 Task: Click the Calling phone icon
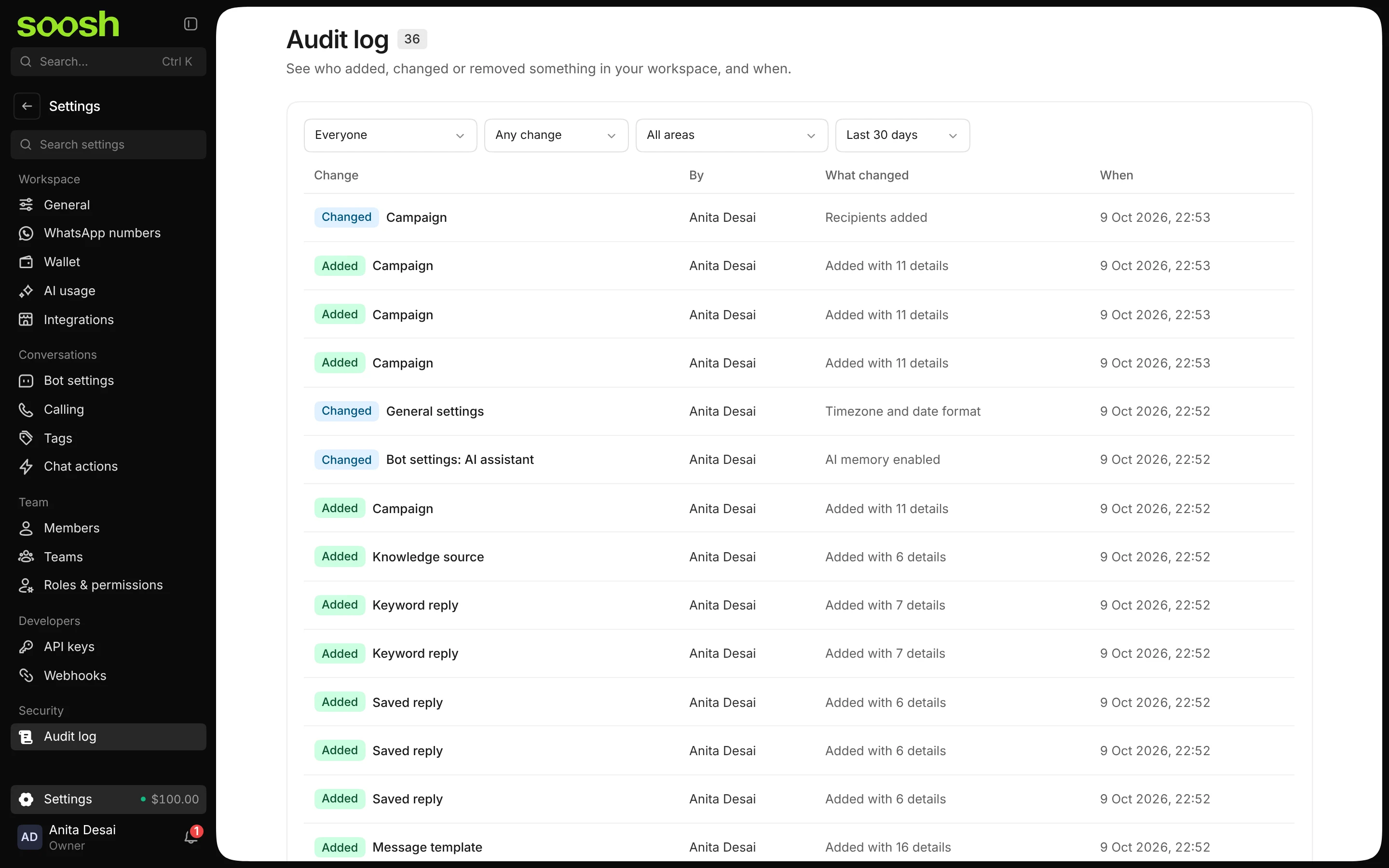pyautogui.click(x=26, y=409)
